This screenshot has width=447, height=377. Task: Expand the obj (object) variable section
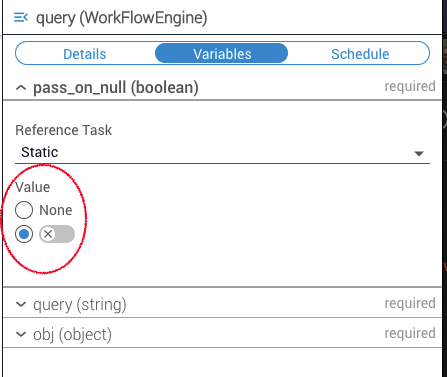coord(222,333)
